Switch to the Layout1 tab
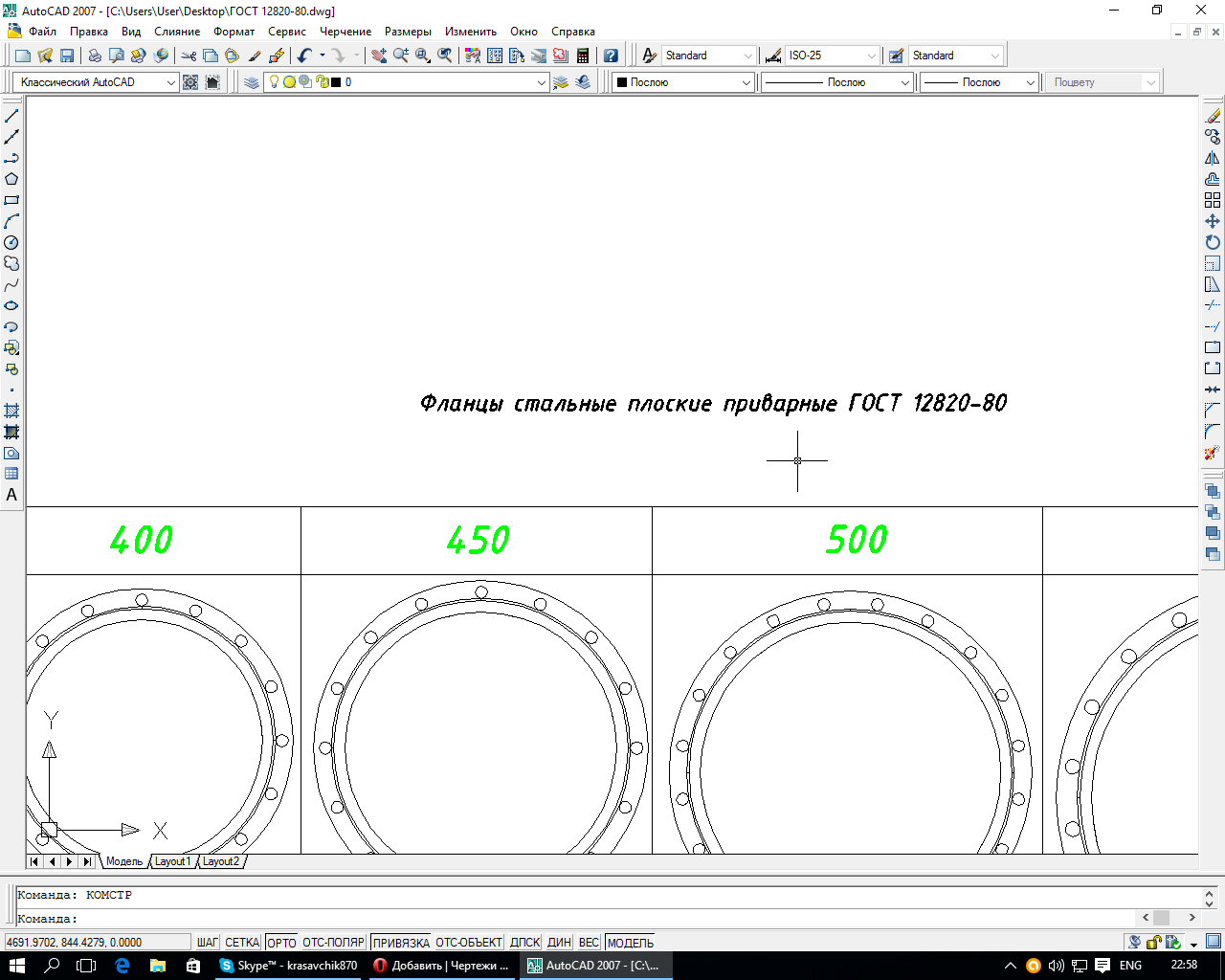Viewport: 1225px width, 980px height. click(172, 861)
